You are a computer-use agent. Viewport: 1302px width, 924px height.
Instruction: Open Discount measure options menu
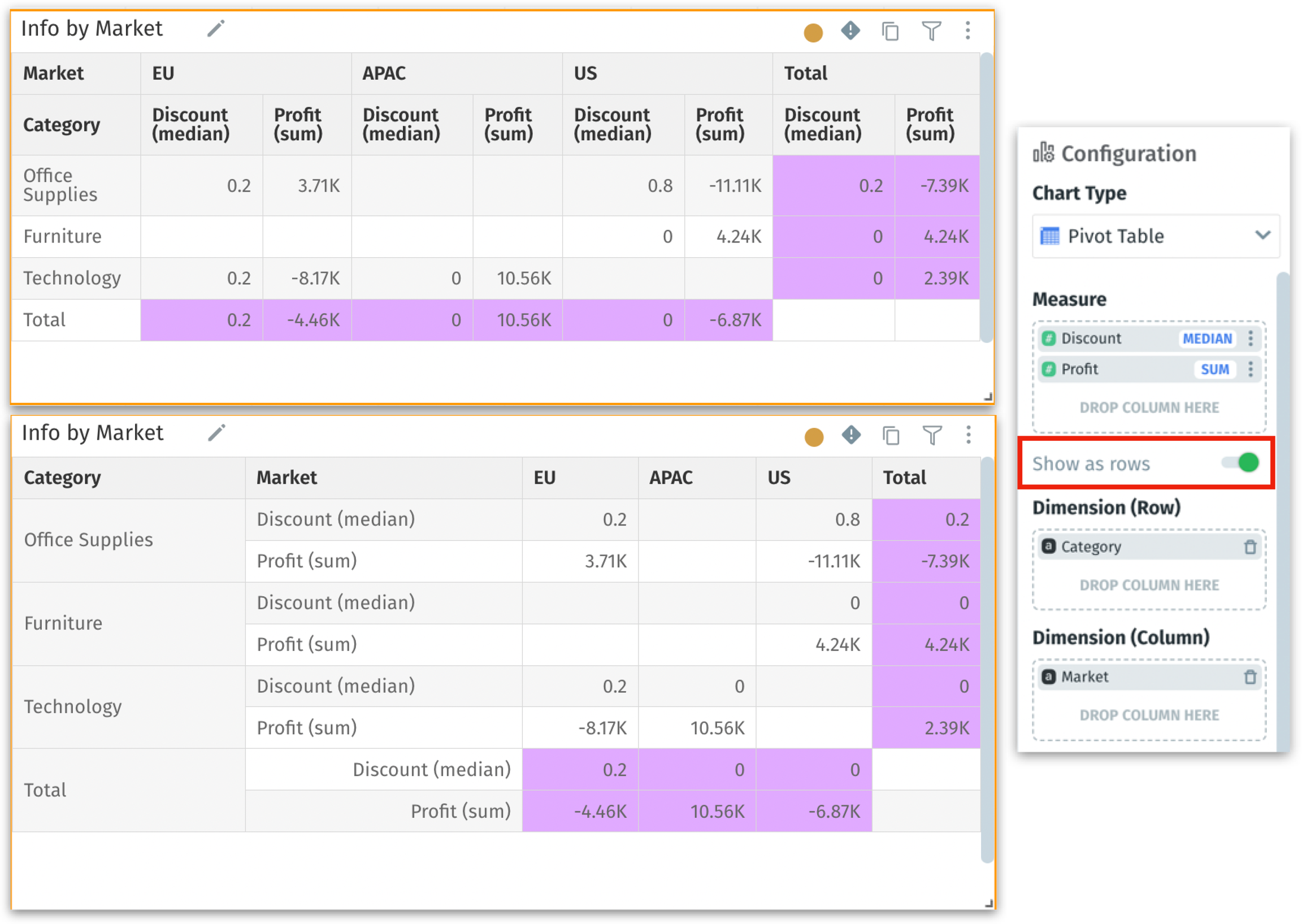[1250, 339]
